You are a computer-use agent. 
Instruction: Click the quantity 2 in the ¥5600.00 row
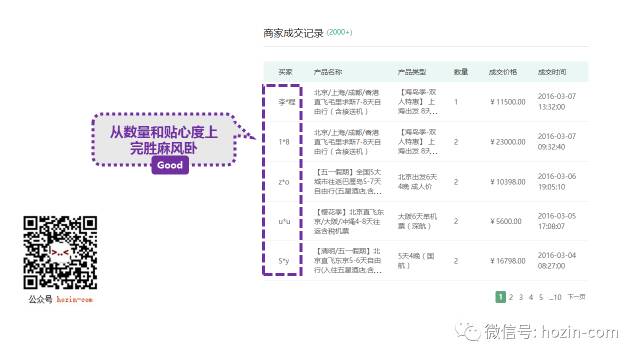456,221
